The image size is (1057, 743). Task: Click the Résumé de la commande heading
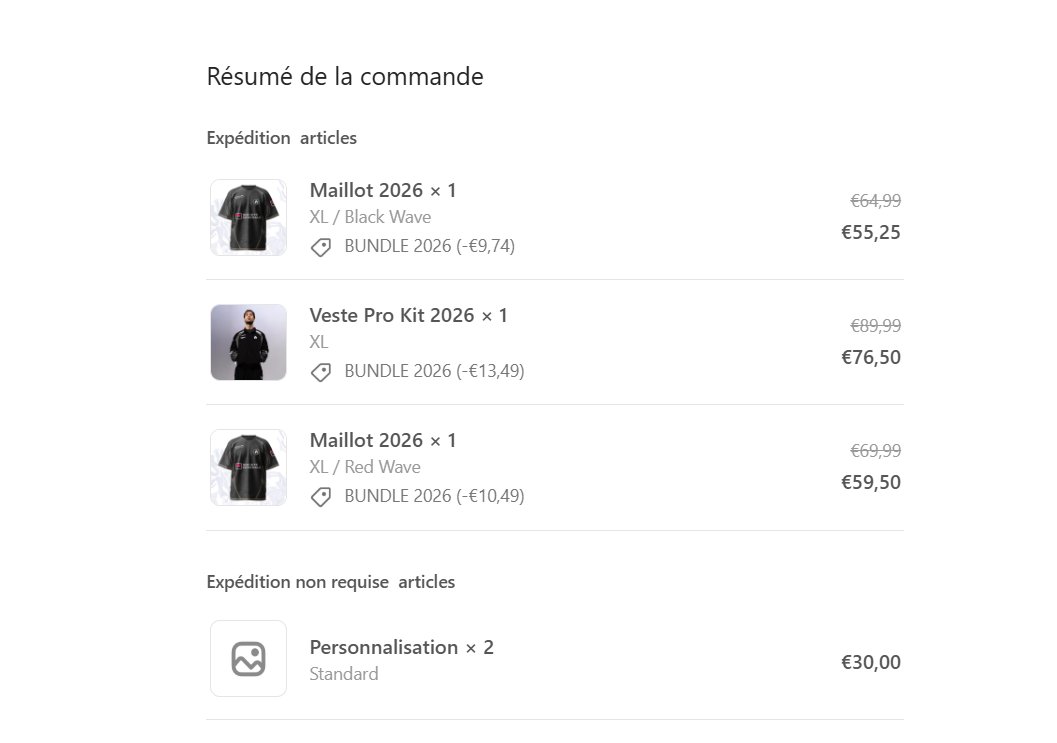coord(345,76)
